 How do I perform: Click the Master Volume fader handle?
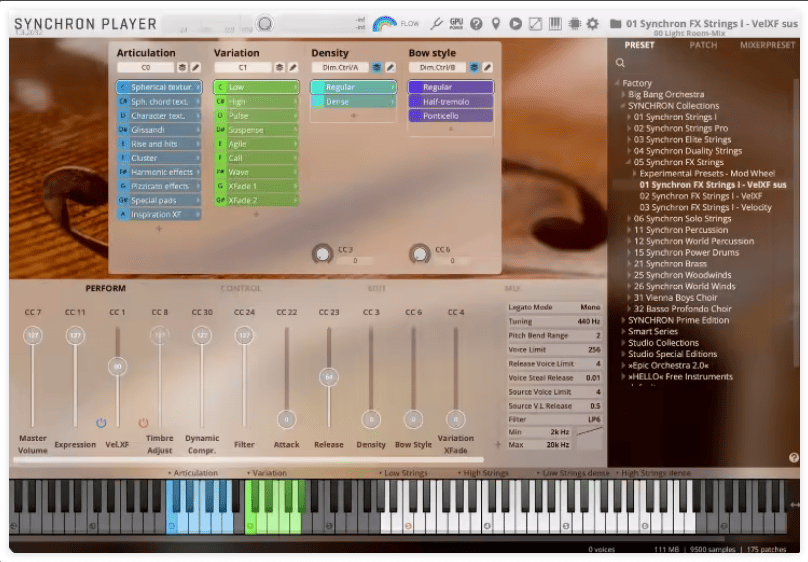click(33, 335)
